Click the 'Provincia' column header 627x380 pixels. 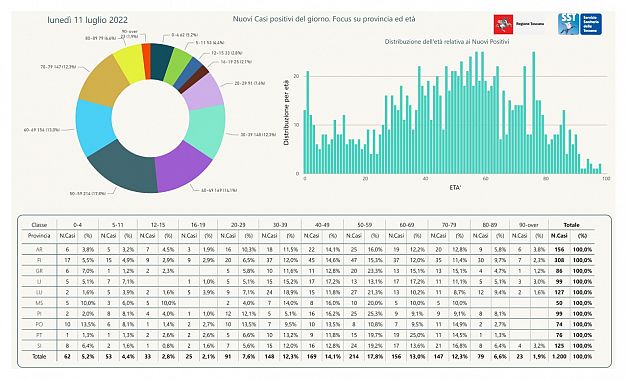39,236
